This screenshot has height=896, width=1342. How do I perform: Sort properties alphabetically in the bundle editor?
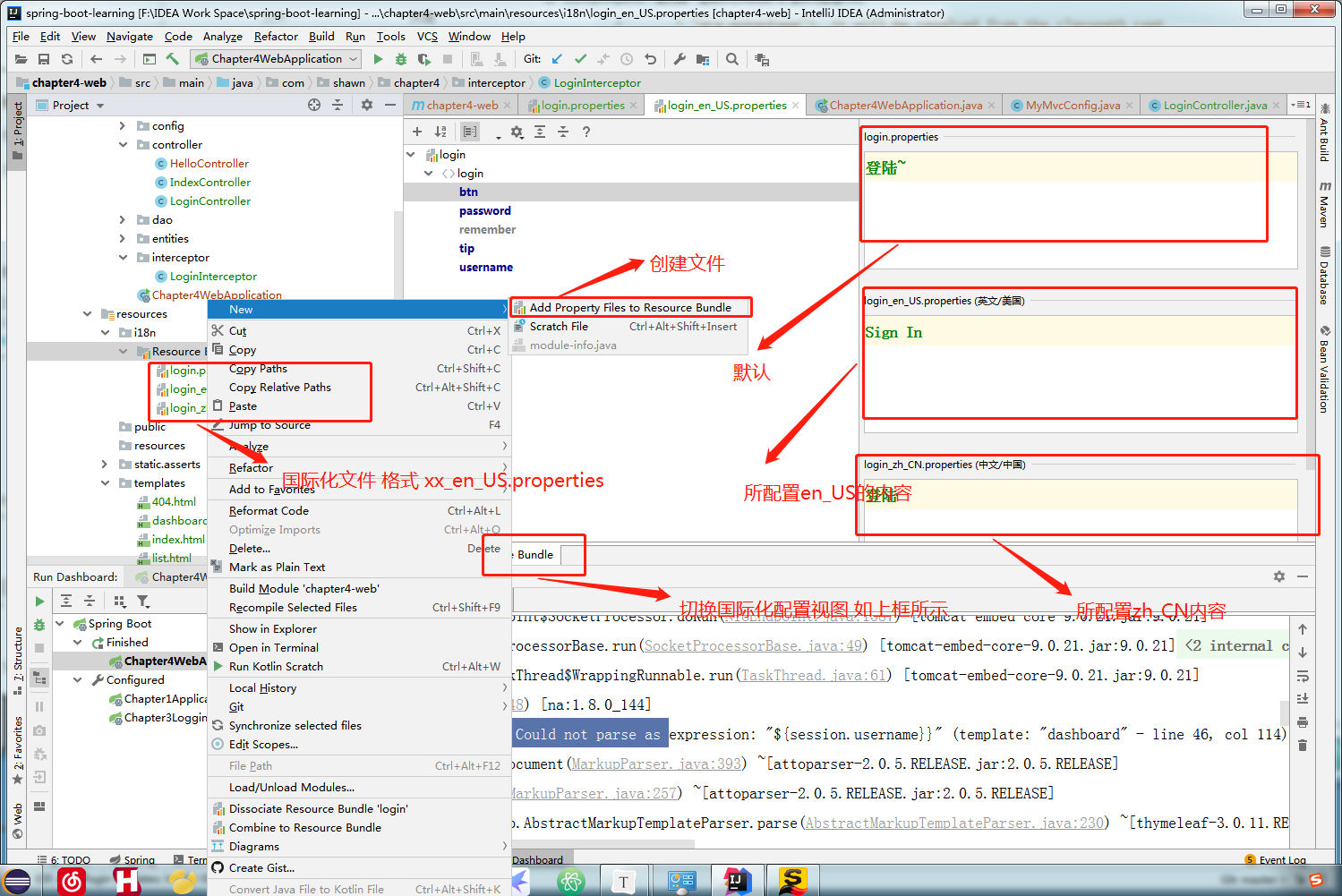(440, 132)
